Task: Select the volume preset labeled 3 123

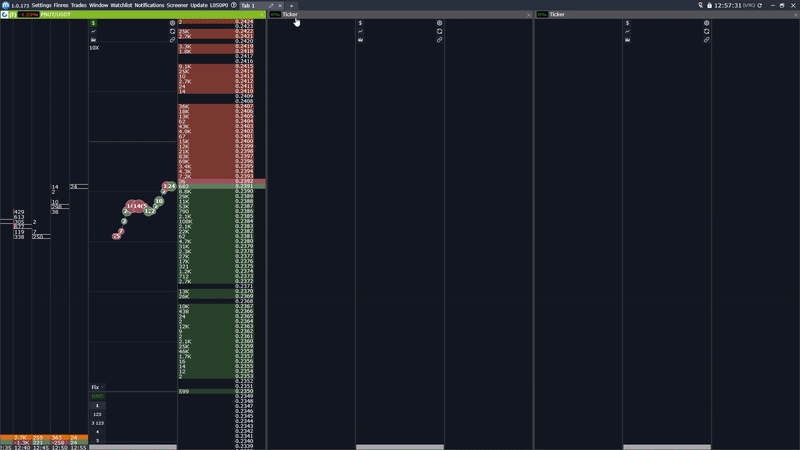Action: pos(97,423)
